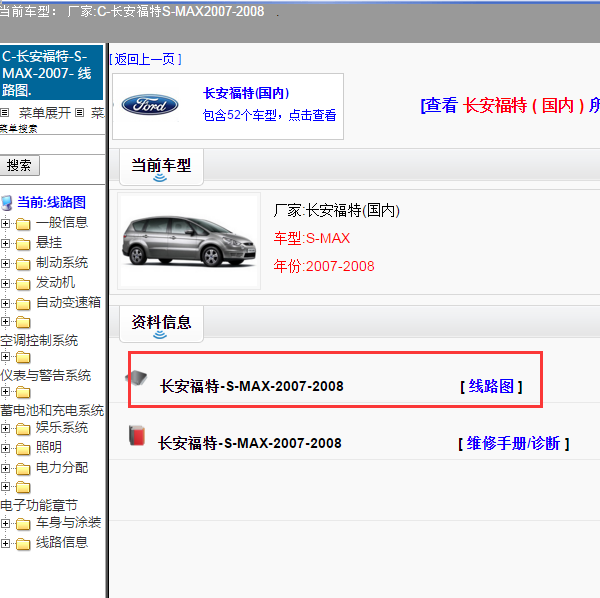Click the 厂家:长安福特(国内) text

tap(337, 210)
